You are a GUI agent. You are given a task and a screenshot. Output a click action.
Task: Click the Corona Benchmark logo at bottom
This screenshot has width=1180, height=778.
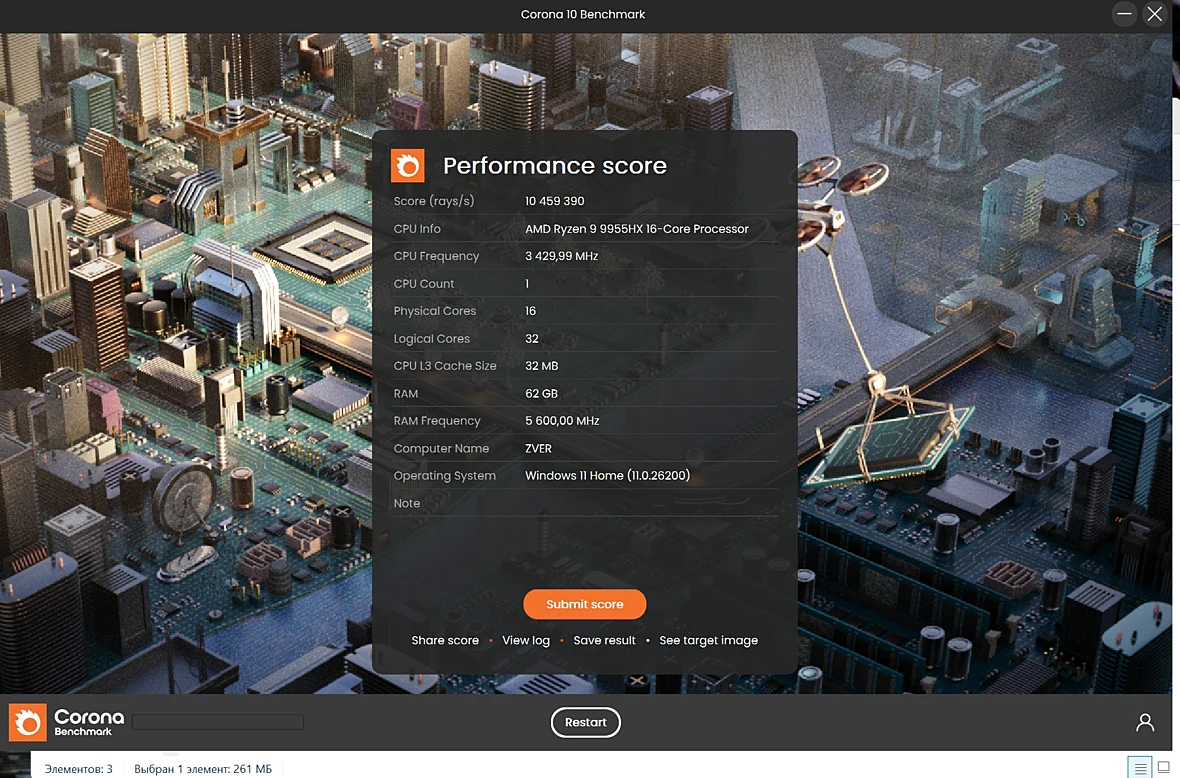[x=66, y=722]
